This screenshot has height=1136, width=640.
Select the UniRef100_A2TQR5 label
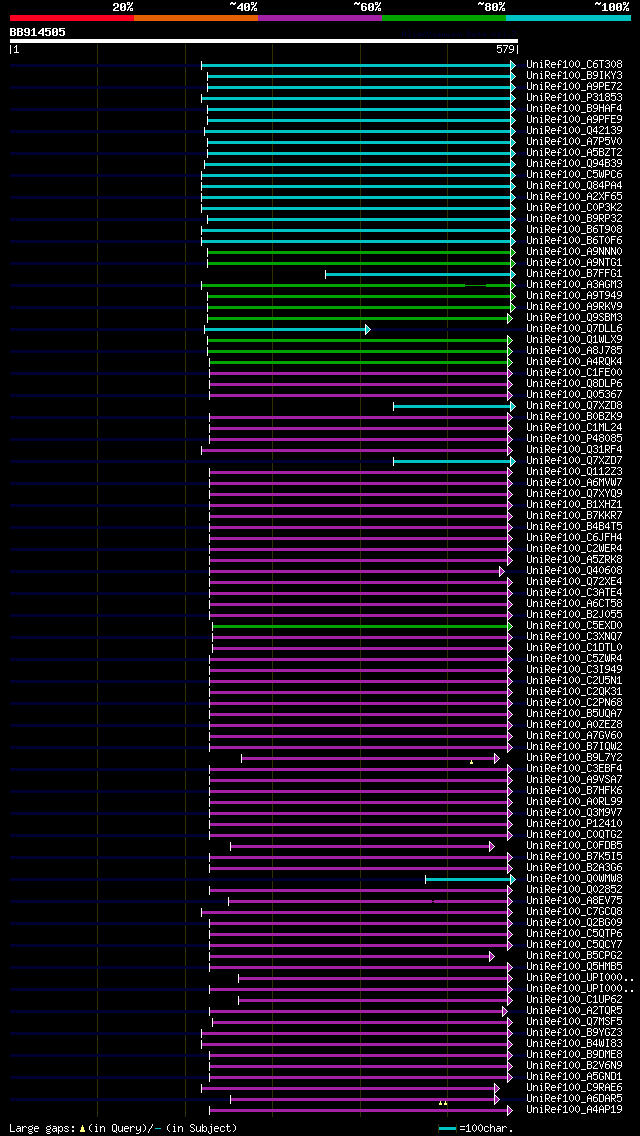coord(574,1011)
